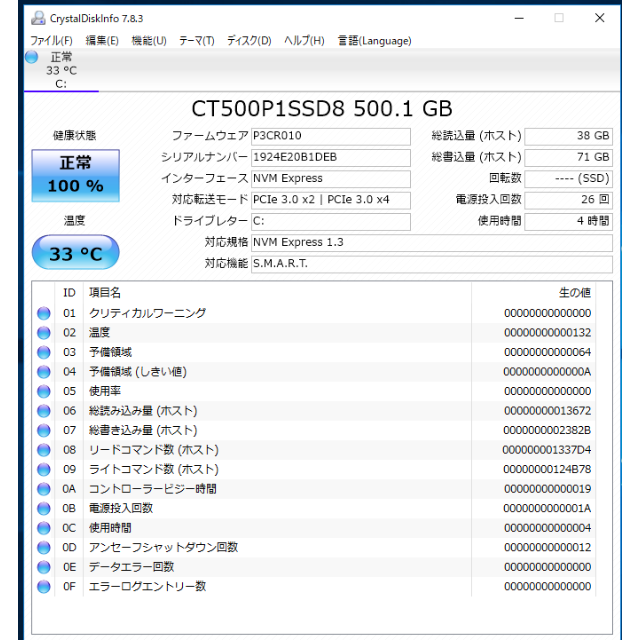Viewport: 640px width, 640px height.
Task: Click raw value 00000001337D4
Action: click(x=547, y=450)
